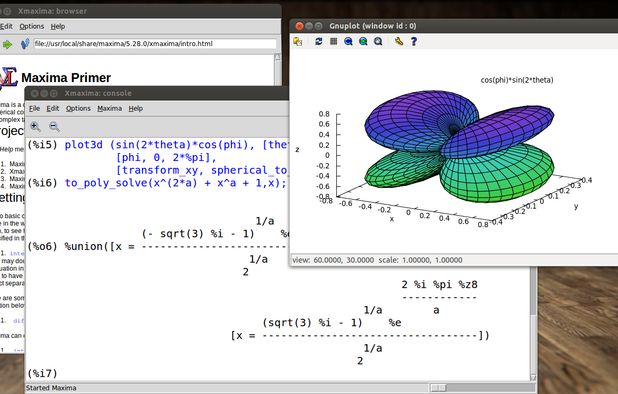Open the Help menu in Xmaxima console

[136, 108]
